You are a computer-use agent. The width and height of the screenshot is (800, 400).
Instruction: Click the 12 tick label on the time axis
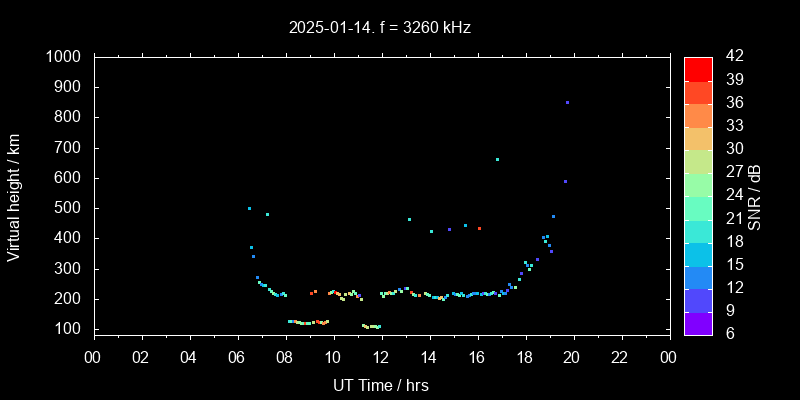381,356
